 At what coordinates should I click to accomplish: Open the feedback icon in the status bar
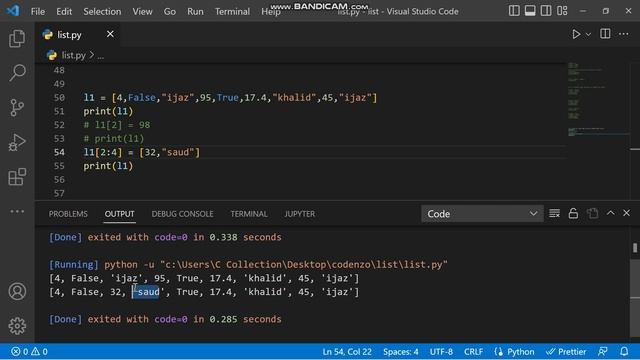(x=602, y=351)
